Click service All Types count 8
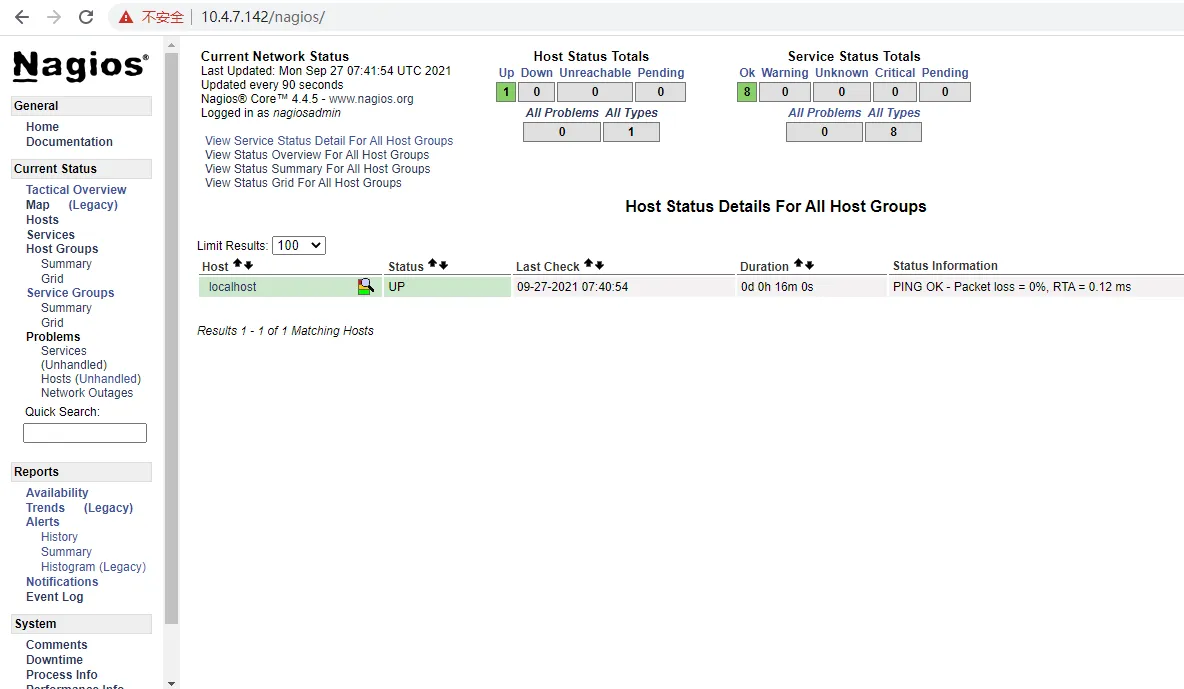1184x689 pixels. [x=893, y=132]
